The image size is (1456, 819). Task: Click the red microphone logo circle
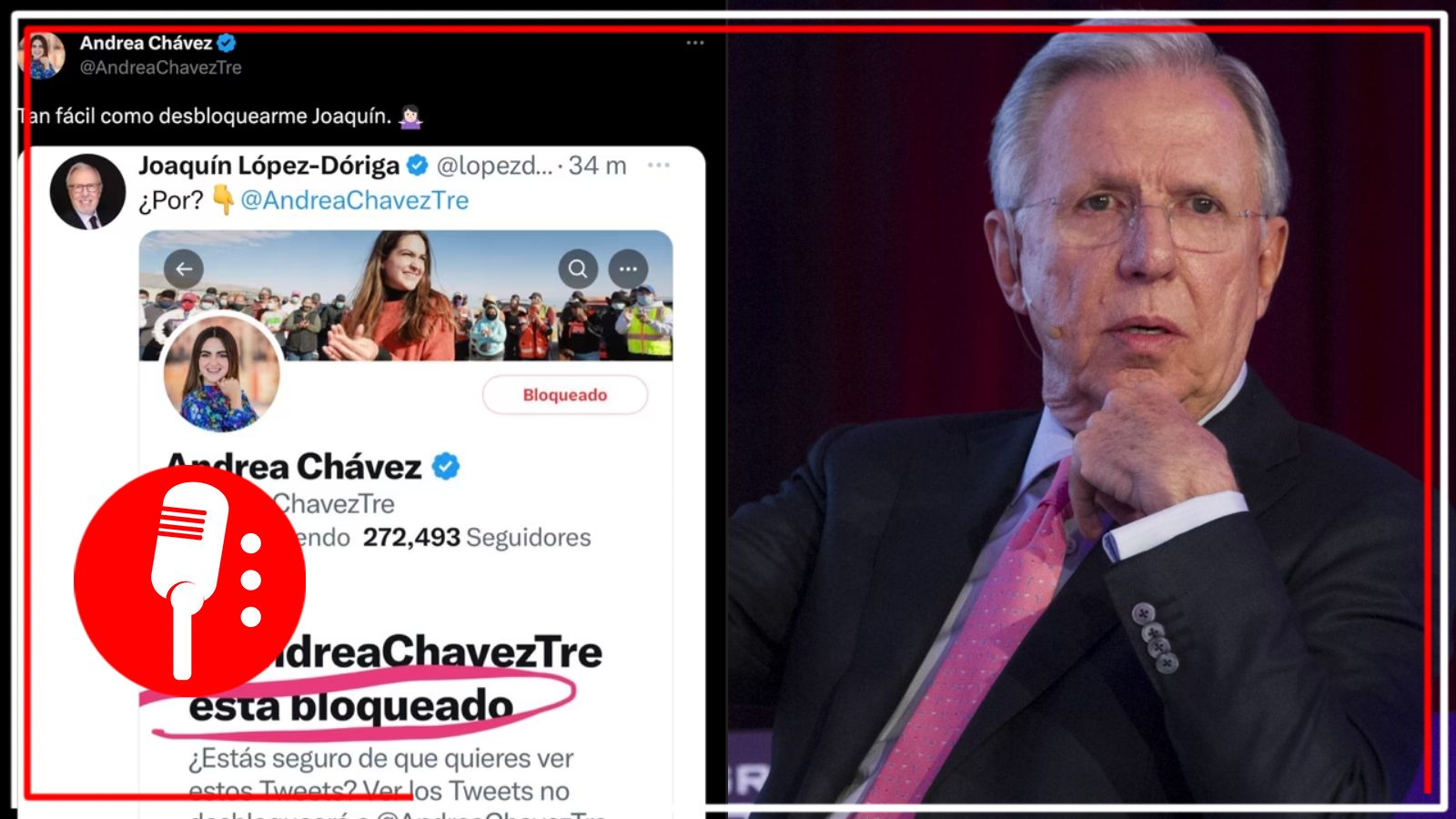pos(189,581)
